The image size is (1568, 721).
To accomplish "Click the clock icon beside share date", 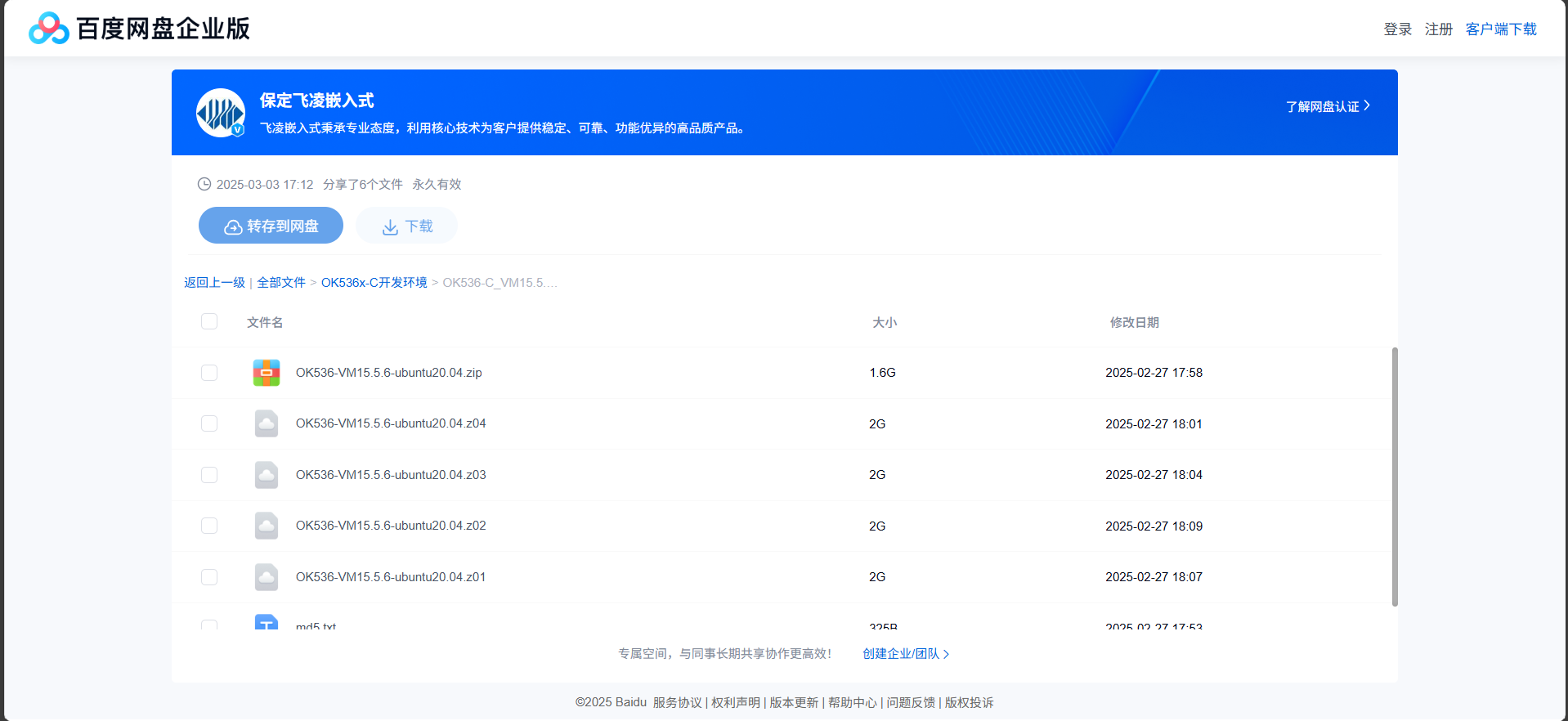I will (x=204, y=184).
